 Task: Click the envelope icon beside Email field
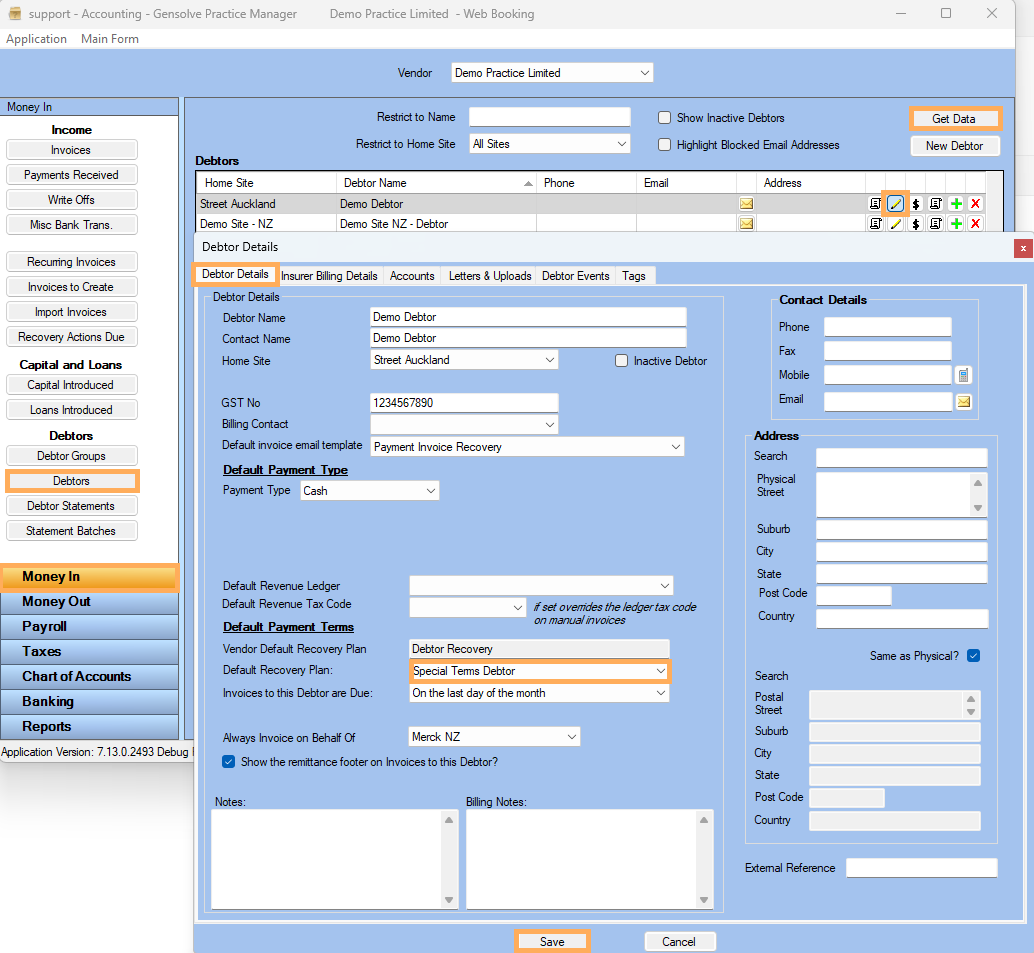pyautogui.click(x=964, y=401)
